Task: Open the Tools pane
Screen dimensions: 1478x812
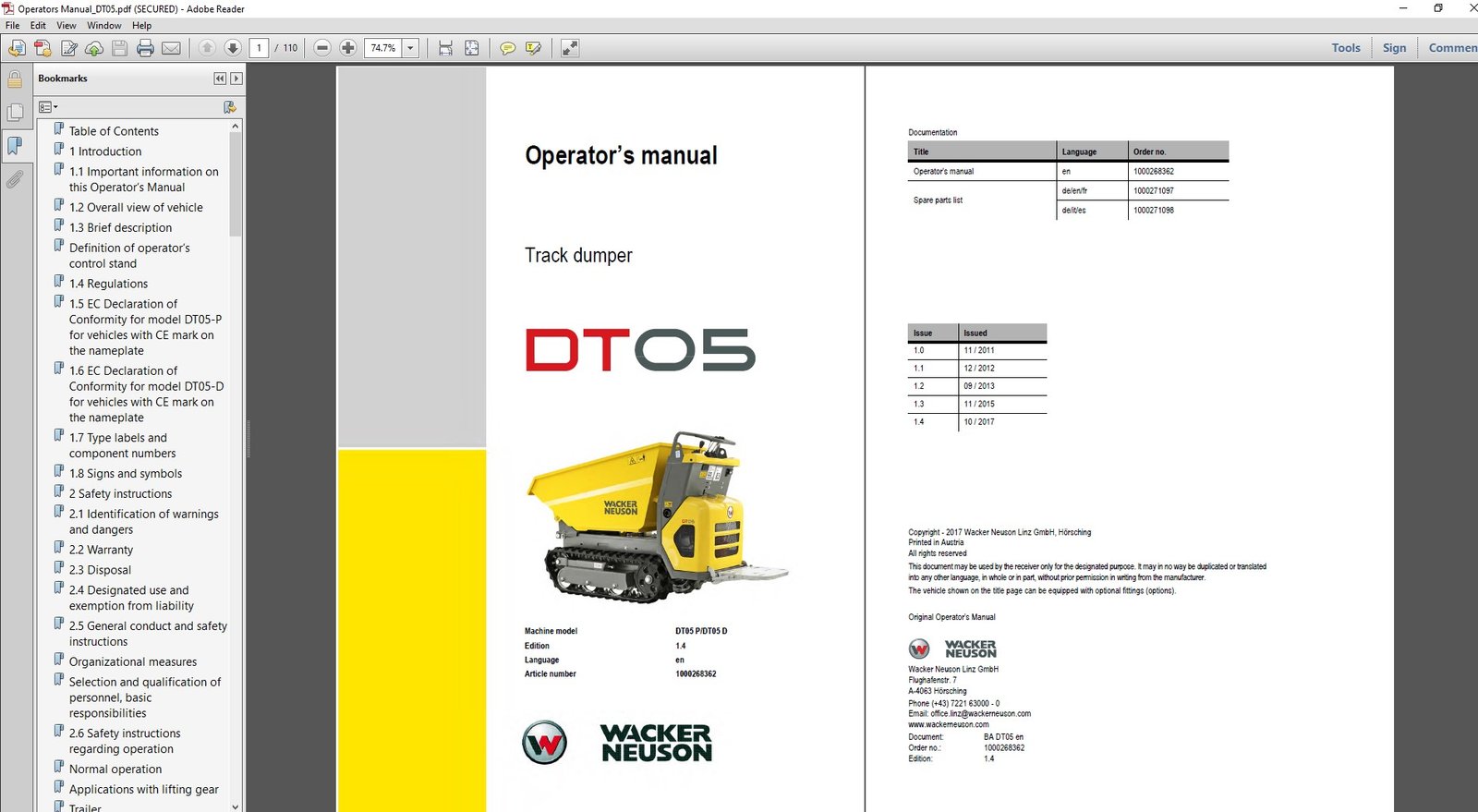Action: [1345, 48]
